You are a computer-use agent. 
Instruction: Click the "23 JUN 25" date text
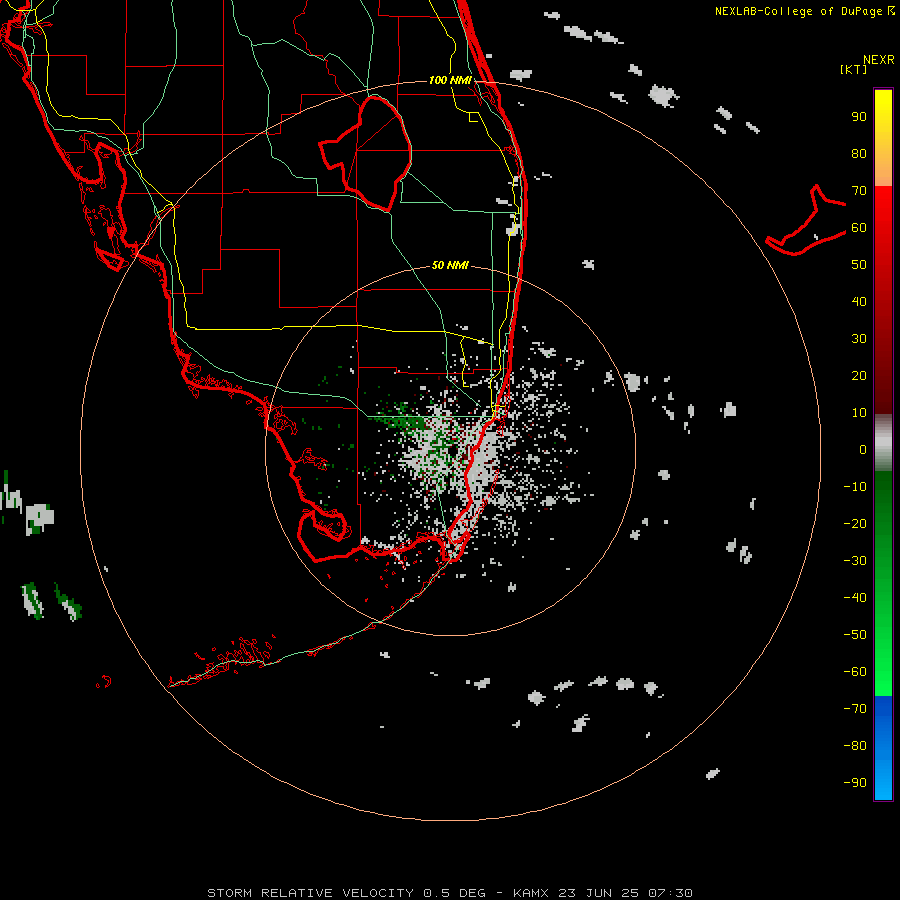[599, 893]
